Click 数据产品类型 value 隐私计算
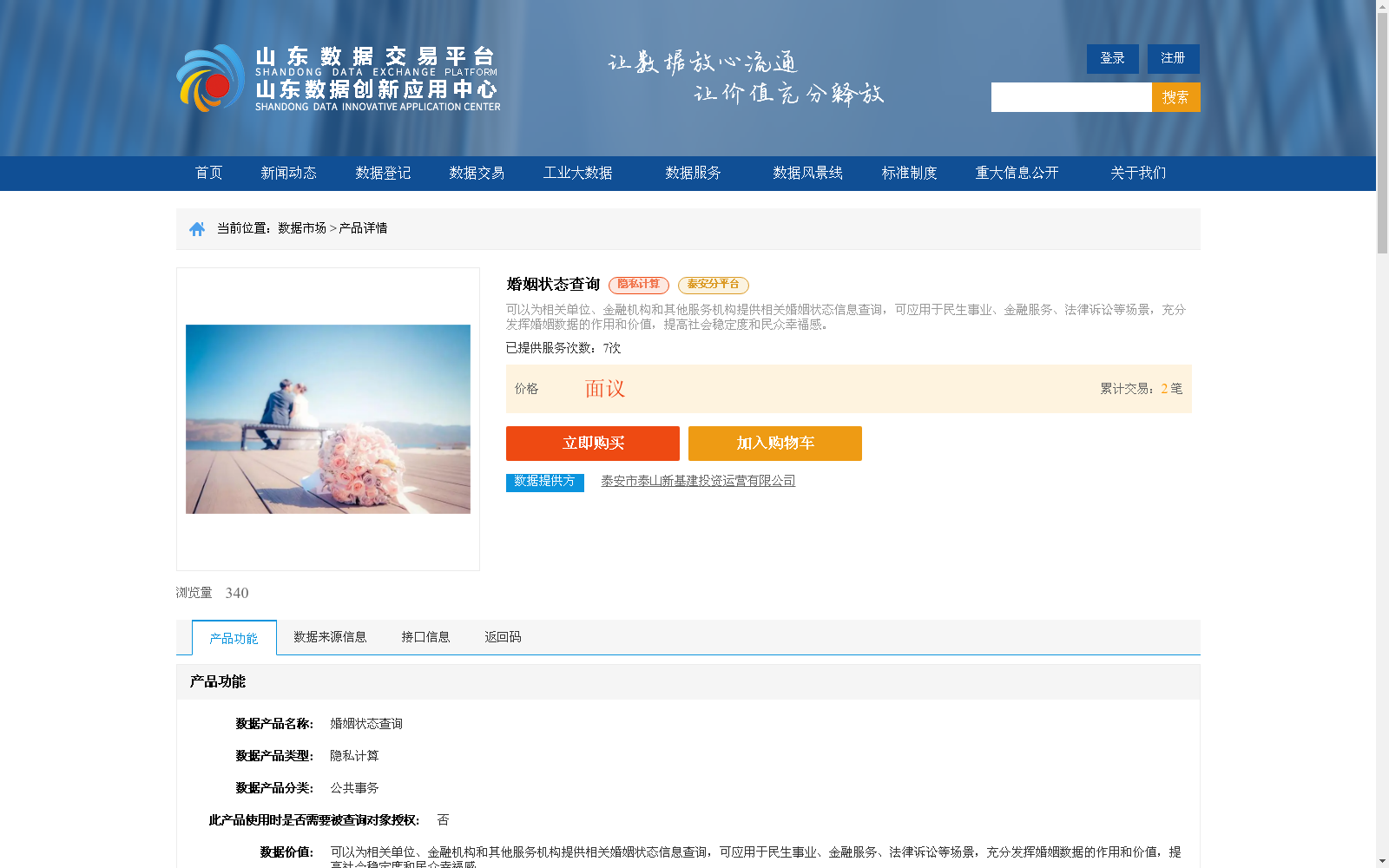The width and height of the screenshot is (1389, 868). (x=354, y=756)
